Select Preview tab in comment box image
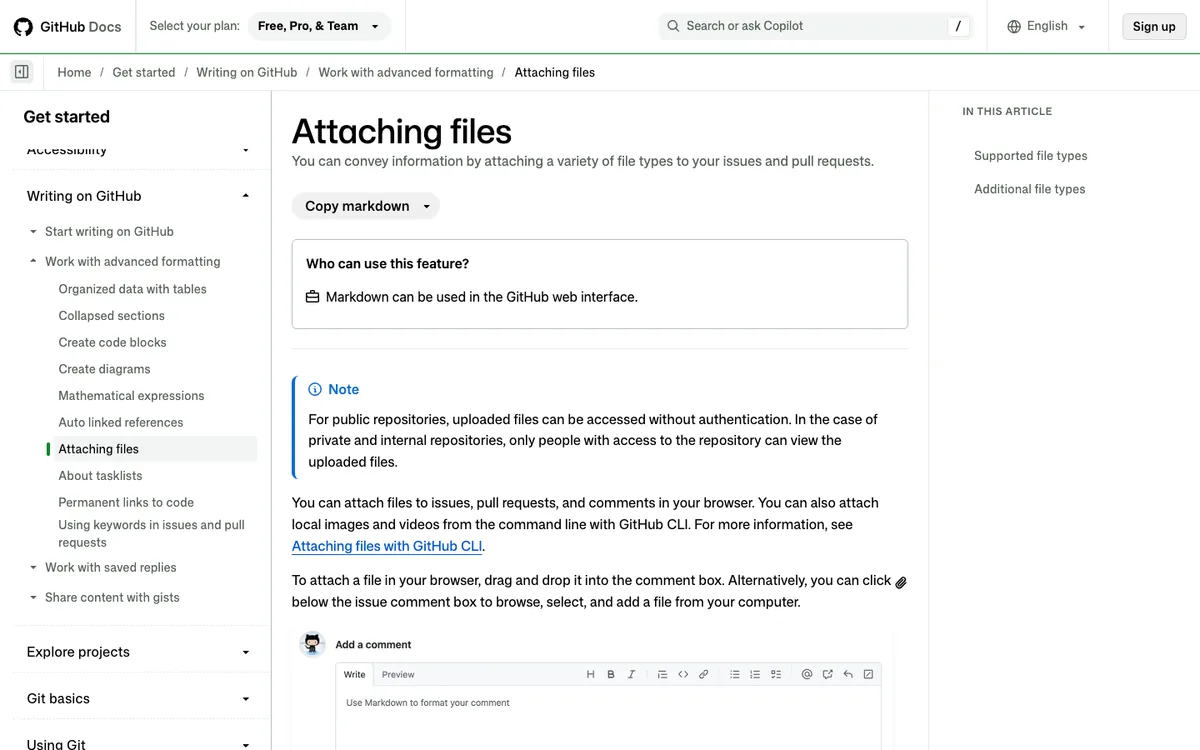1200x750 pixels. pyautogui.click(x=398, y=675)
